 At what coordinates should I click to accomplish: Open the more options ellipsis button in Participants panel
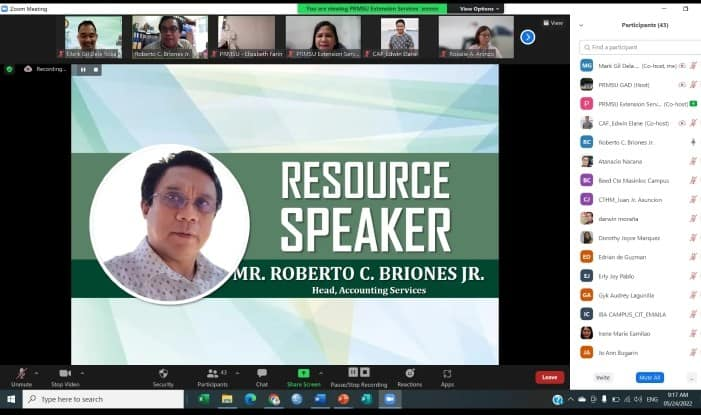(692, 378)
